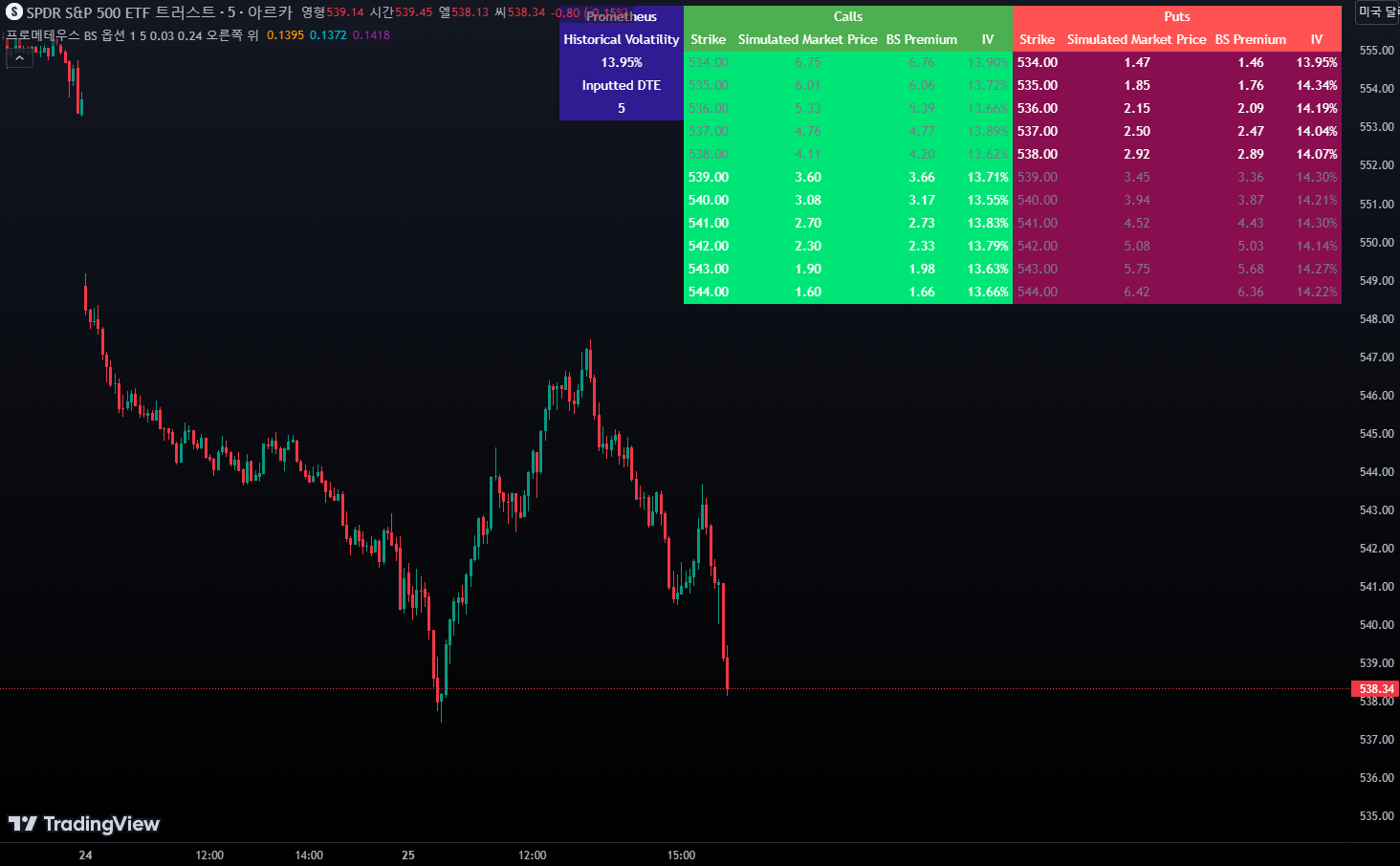Image resolution: width=1400 pixels, height=866 pixels.
Task: Open the SPDR S&P 500 ETF symbol title
Action: point(160,12)
